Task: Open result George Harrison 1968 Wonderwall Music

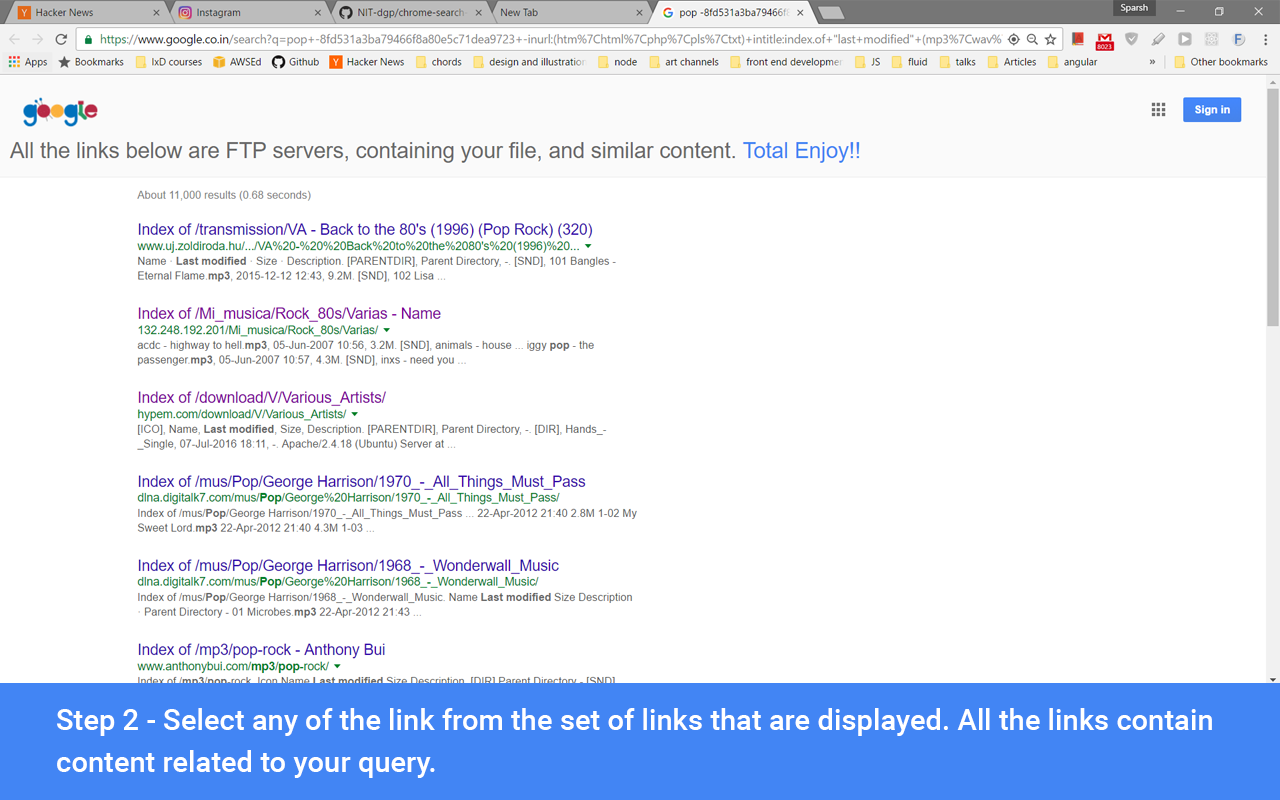Action: (348, 565)
